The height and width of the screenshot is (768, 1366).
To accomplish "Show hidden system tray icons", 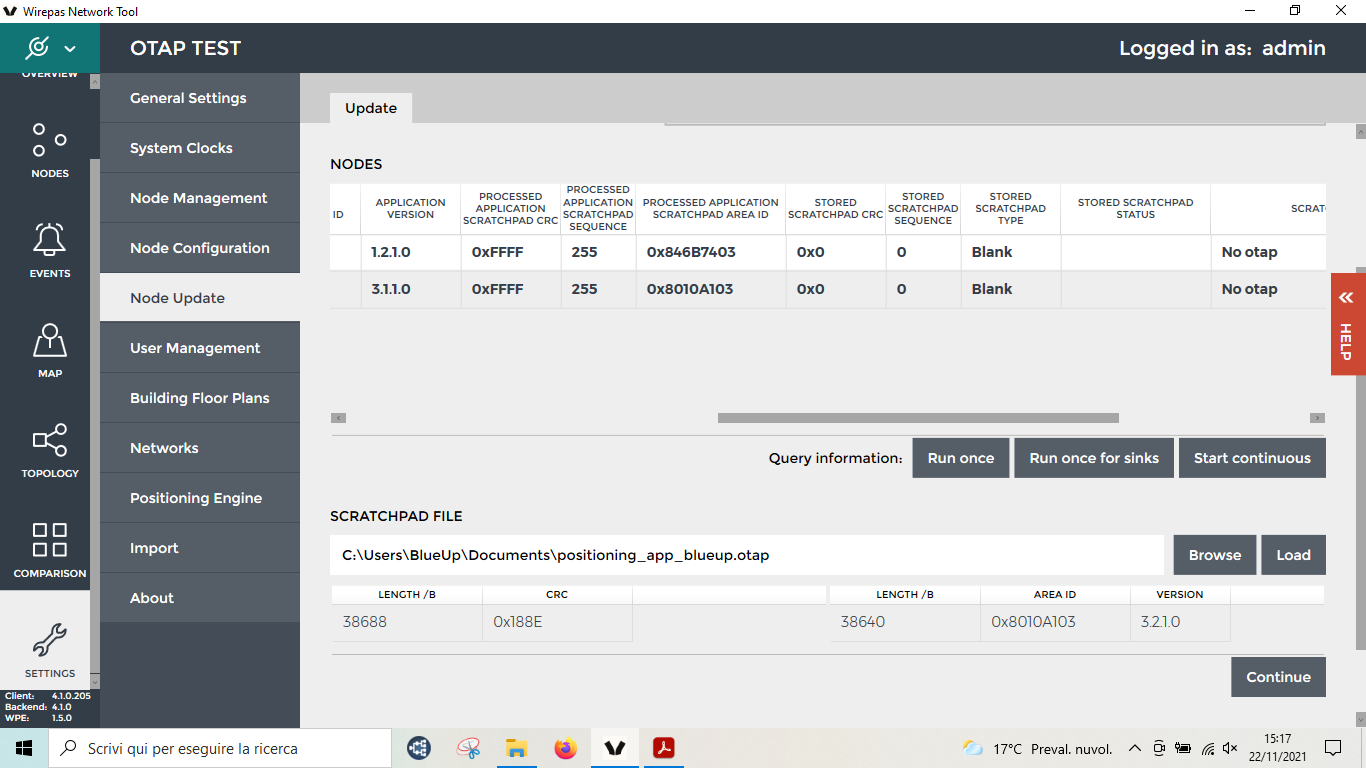I will 1134,748.
